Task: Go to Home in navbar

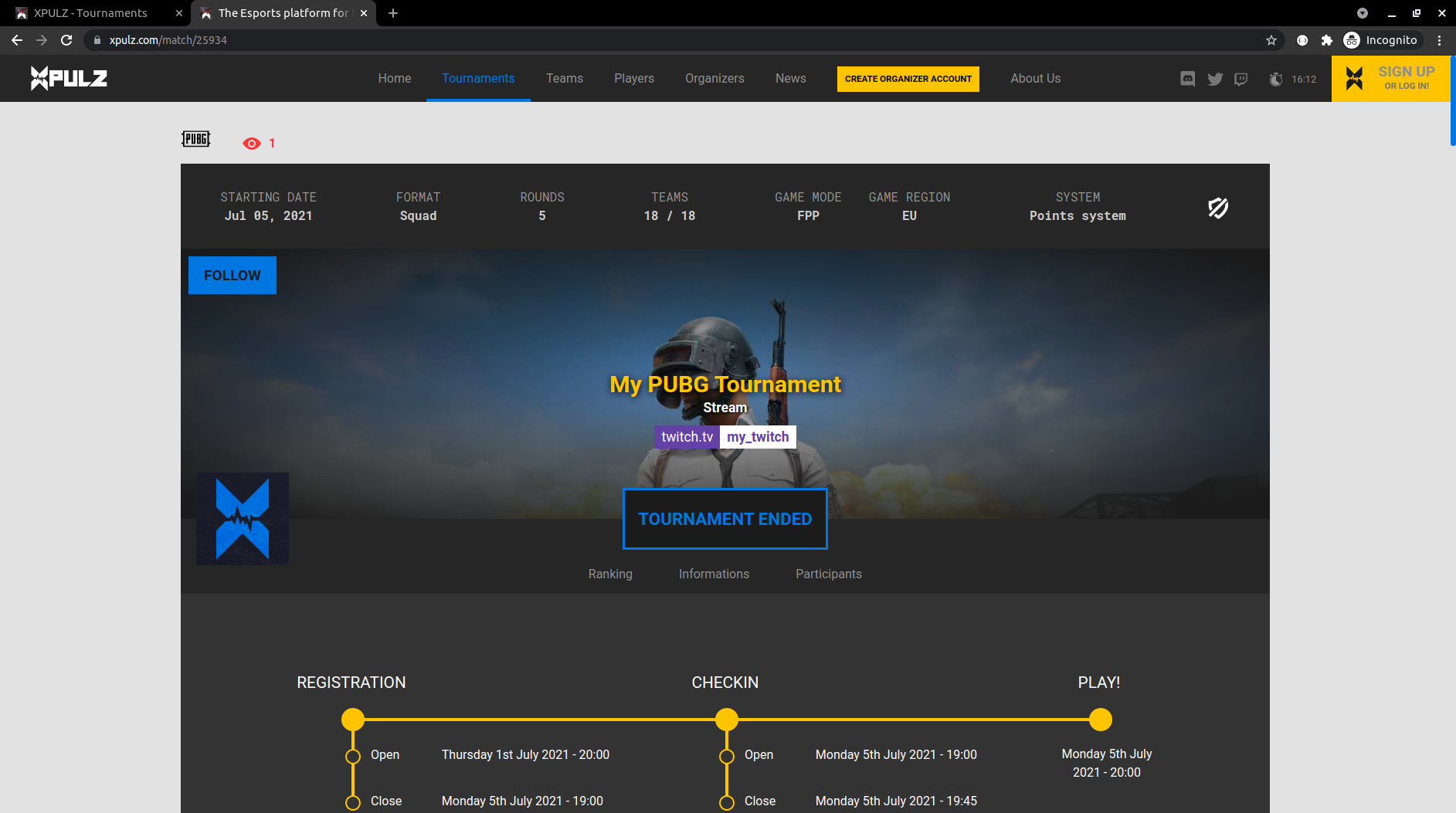Action: 395,79
